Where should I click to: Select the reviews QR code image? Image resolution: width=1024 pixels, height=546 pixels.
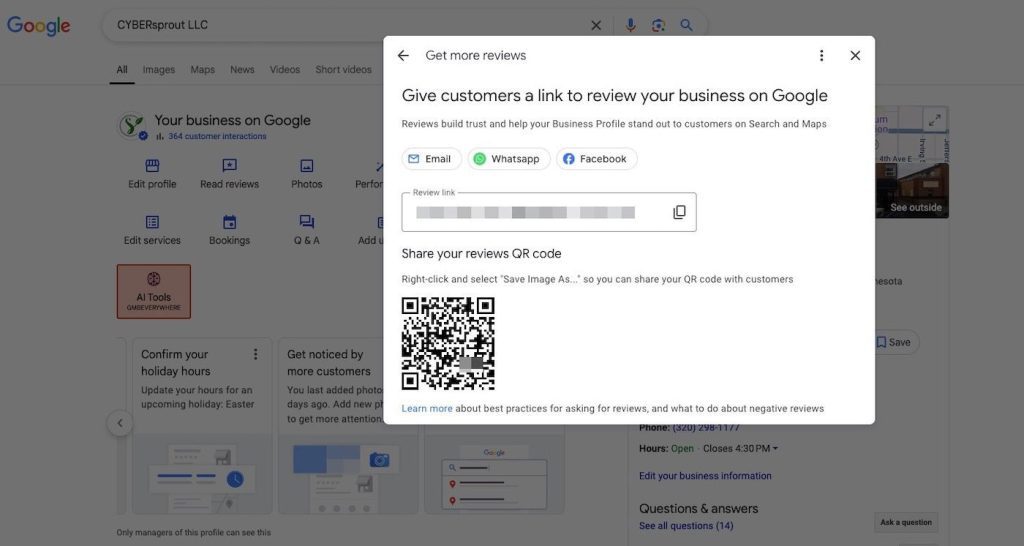point(448,344)
